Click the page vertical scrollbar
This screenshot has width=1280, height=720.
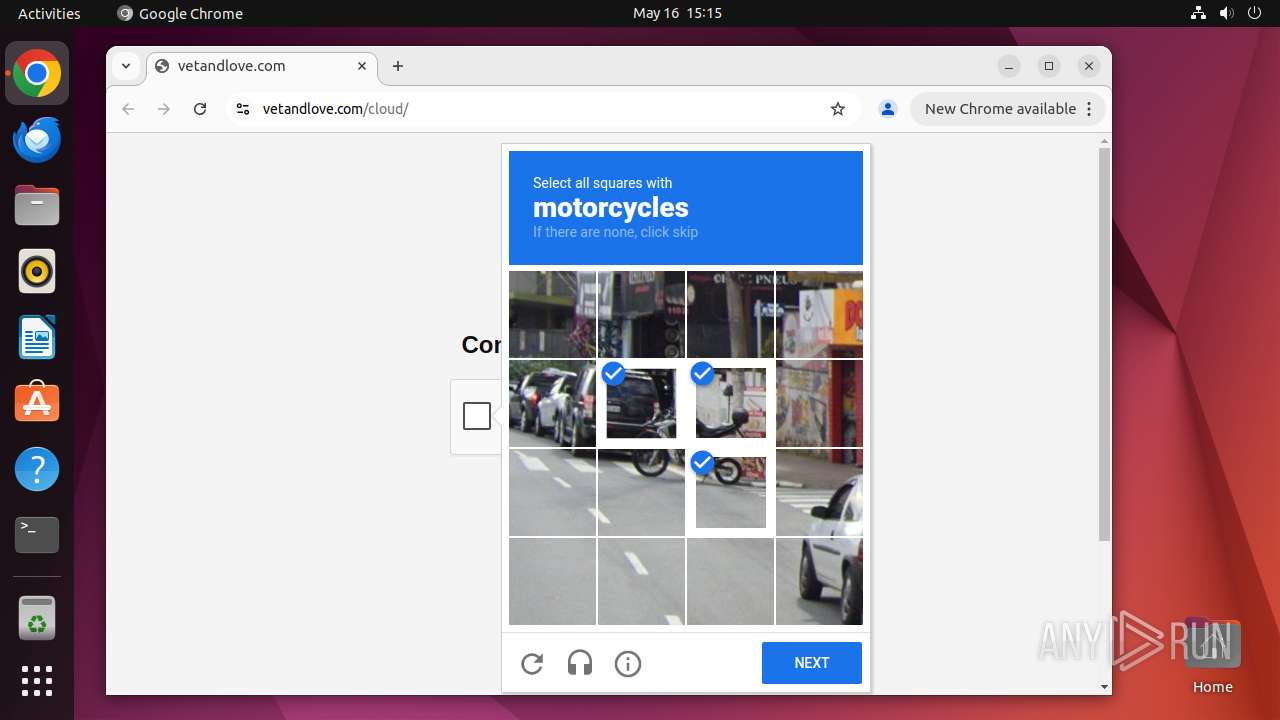[x=1104, y=345]
